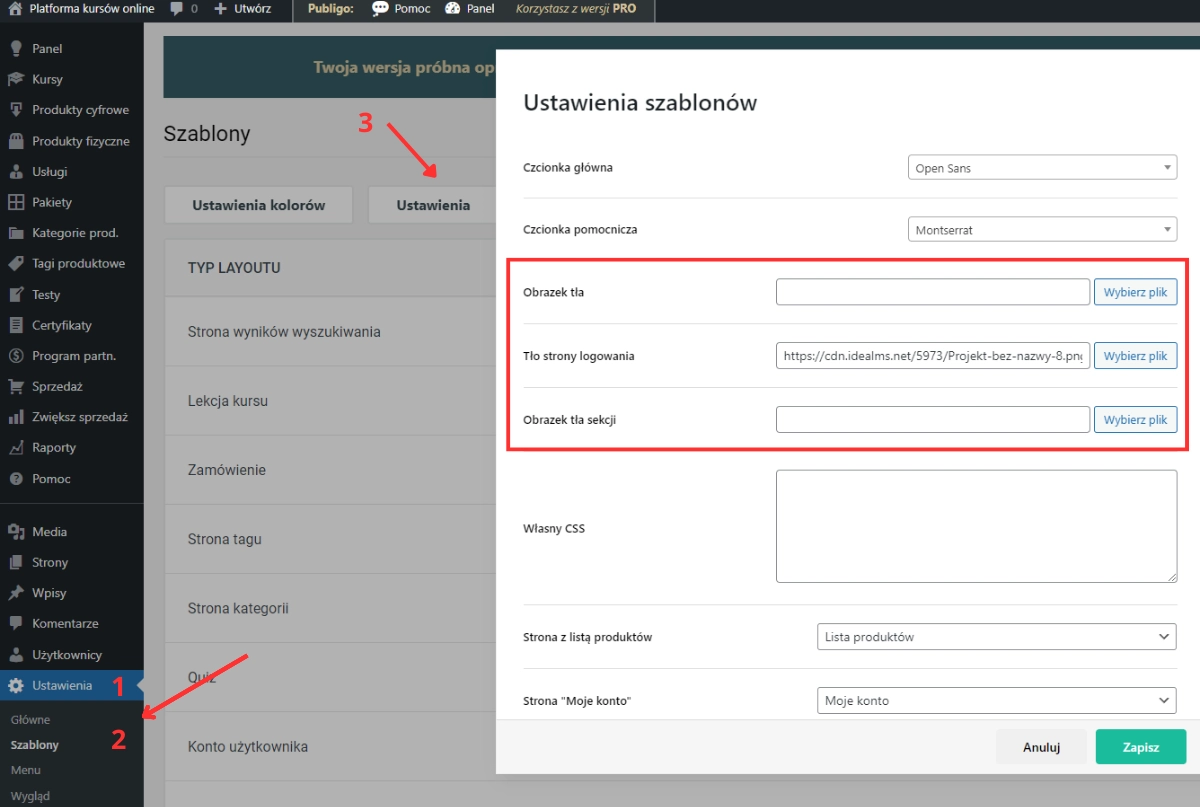Save template settings with Zapisz
This screenshot has width=1200, height=807.
pyautogui.click(x=1141, y=747)
